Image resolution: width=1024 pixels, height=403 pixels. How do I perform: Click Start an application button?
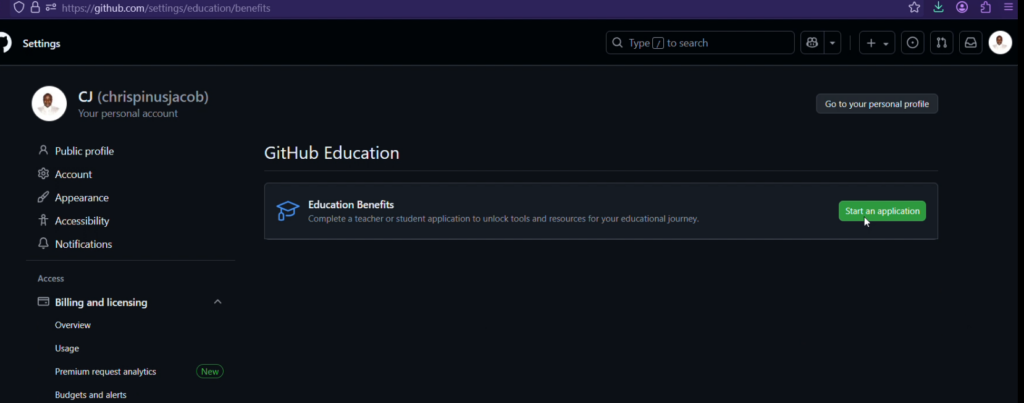click(x=881, y=211)
